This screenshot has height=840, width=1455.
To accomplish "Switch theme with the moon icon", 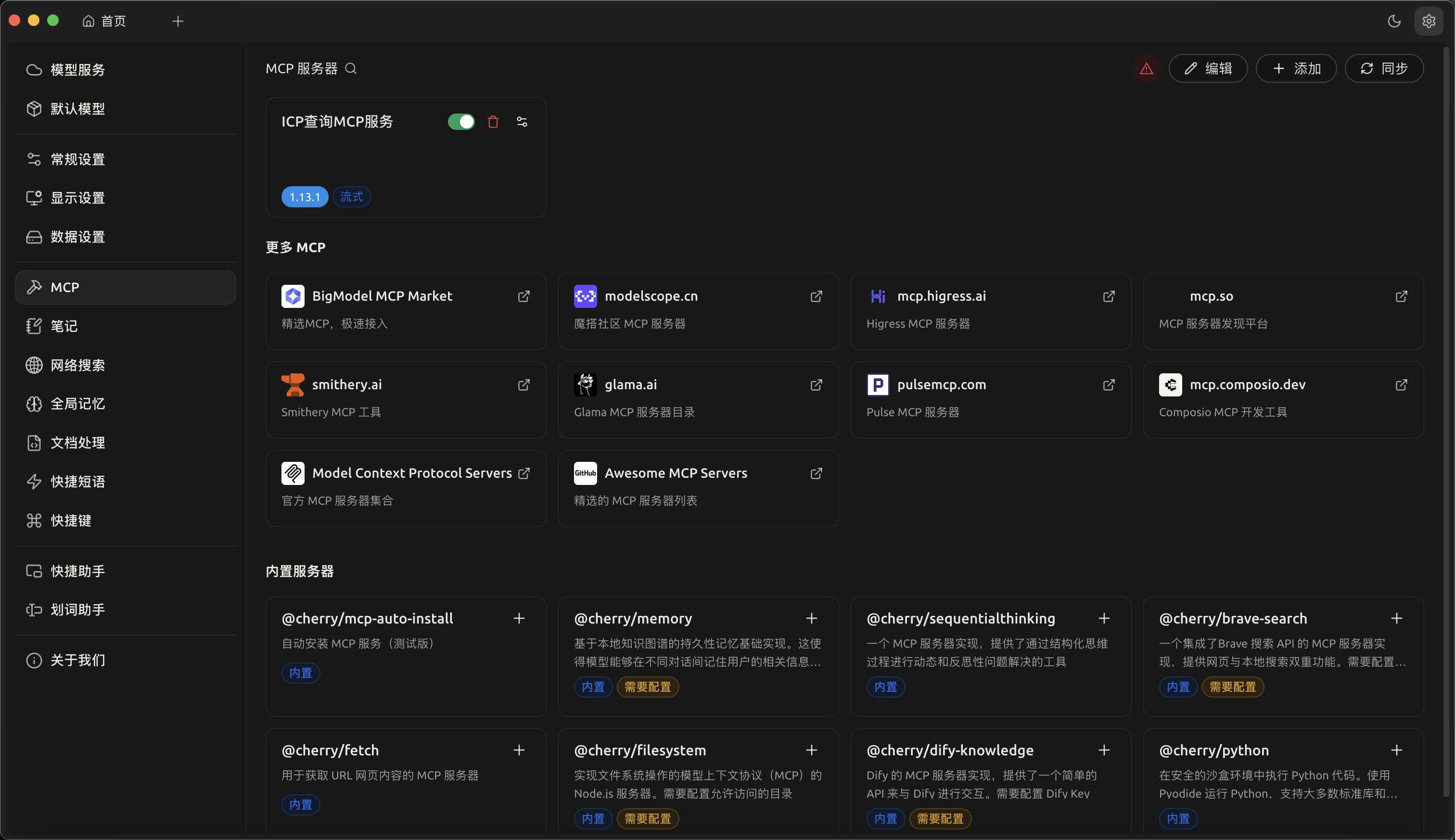I will 1394,21.
